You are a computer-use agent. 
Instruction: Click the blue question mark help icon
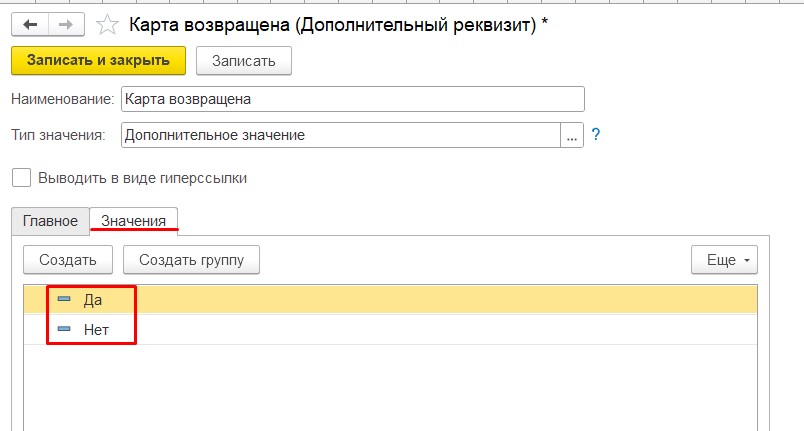tap(596, 134)
